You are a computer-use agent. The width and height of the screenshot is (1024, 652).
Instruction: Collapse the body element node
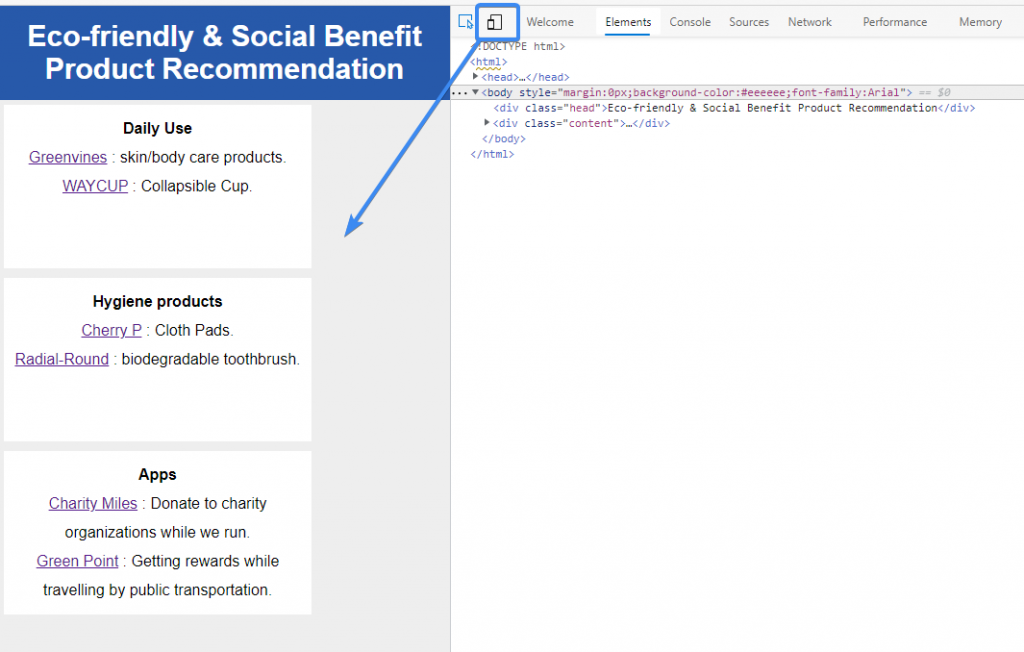click(475, 92)
